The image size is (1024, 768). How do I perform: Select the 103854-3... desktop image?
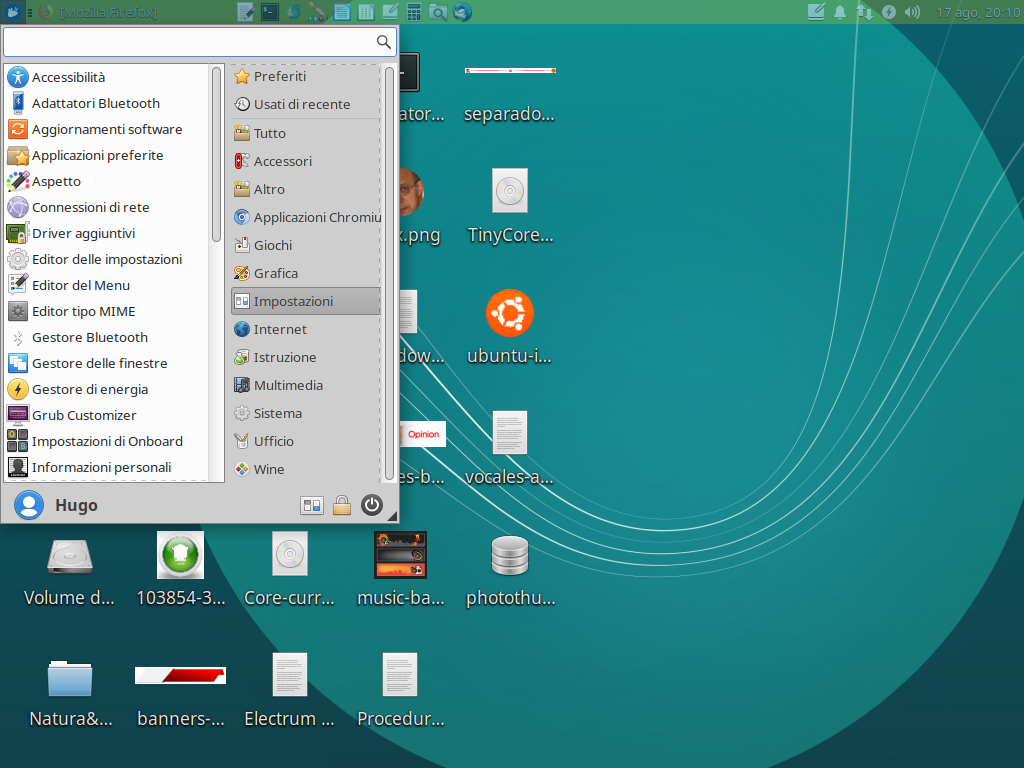click(x=180, y=569)
